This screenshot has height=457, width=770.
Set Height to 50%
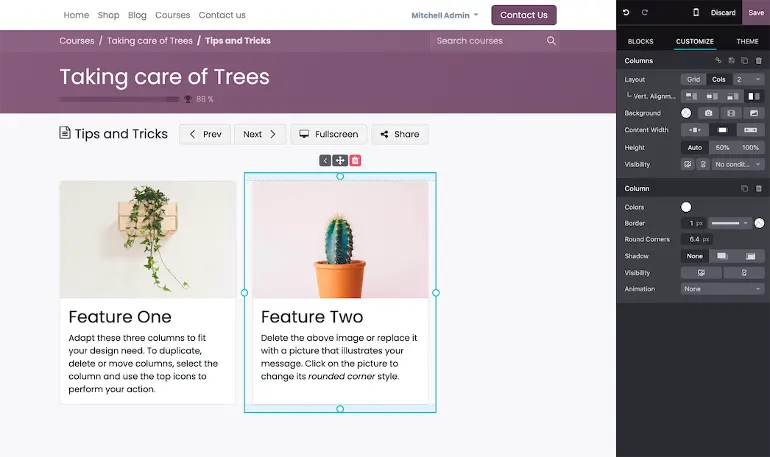click(722, 147)
